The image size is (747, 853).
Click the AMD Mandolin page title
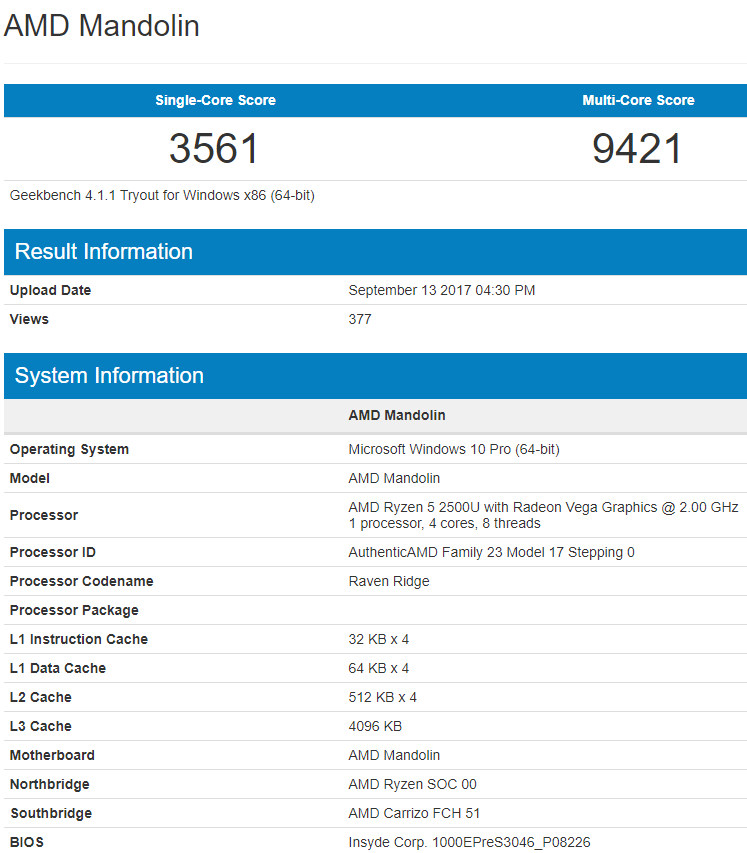point(102,26)
